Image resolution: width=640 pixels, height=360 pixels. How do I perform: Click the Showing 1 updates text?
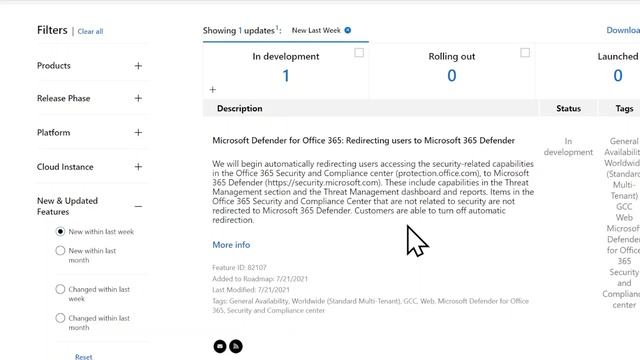[x=242, y=31]
